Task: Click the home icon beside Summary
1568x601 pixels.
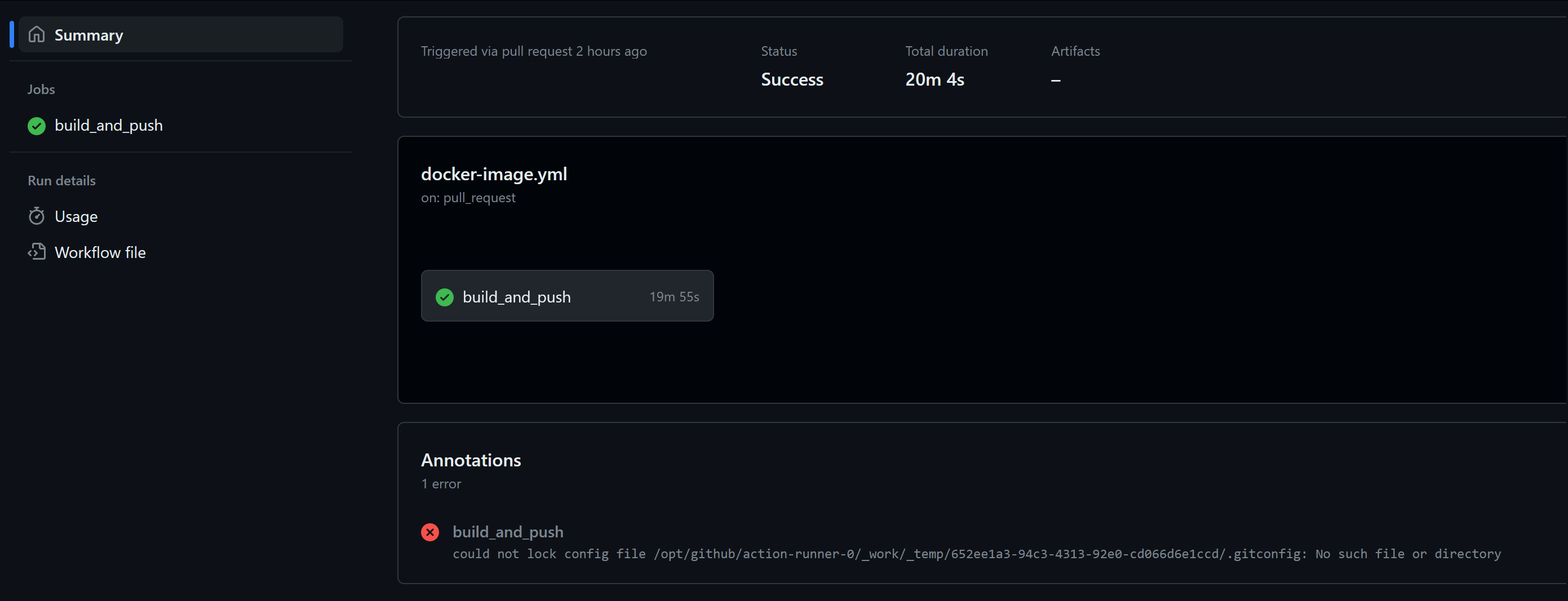Action: [37, 35]
